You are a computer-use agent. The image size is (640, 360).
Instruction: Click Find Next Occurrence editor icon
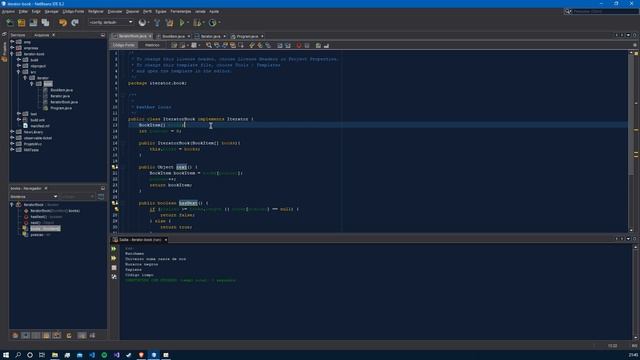tap(224, 45)
